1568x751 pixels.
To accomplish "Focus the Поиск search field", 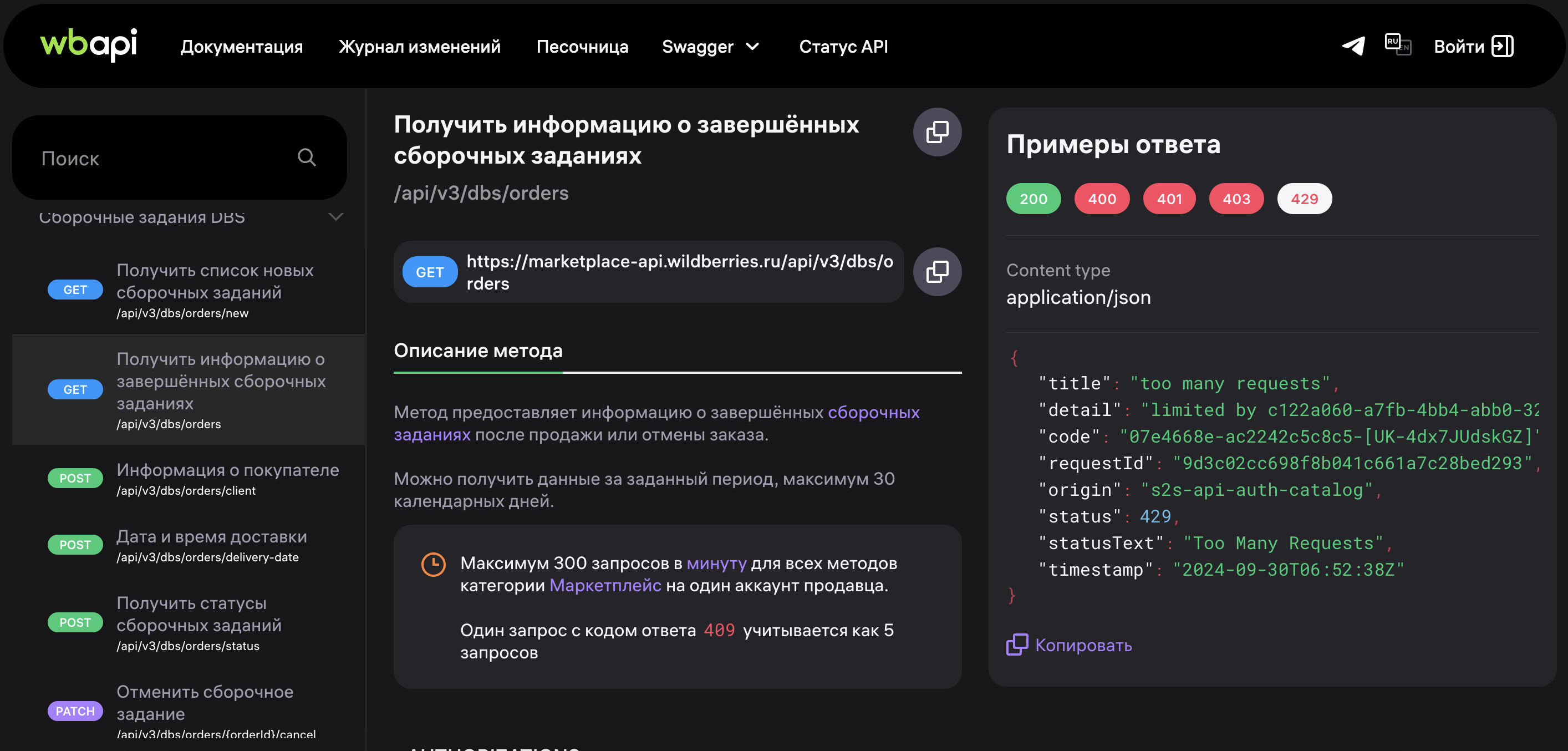I will [x=180, y=158].
